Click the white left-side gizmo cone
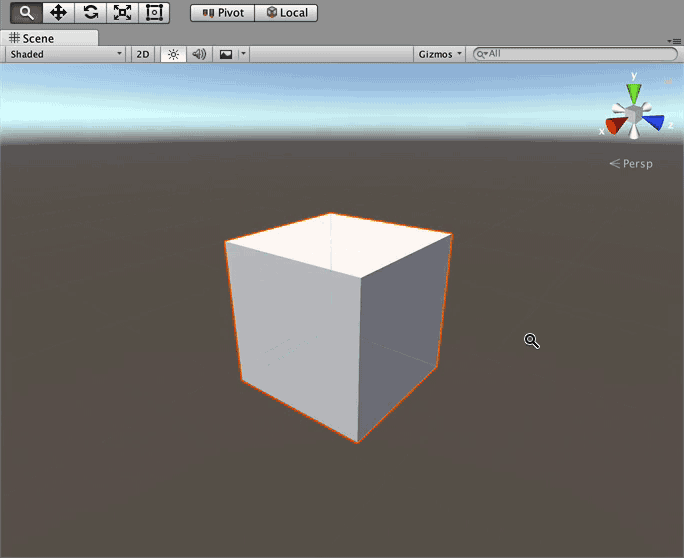 coord(619,108)
